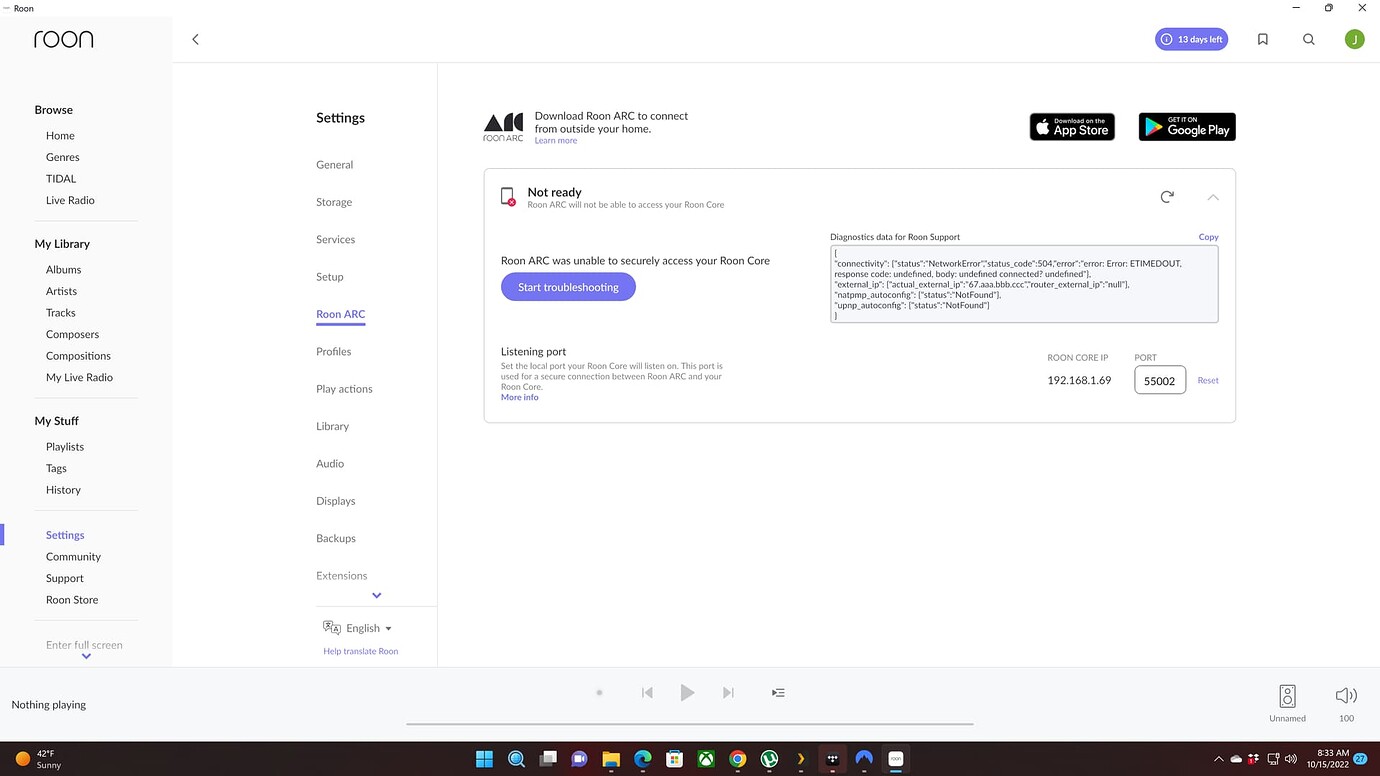
Task: Select the Unnamed speaker zone icon
Action: point(1287,697)
